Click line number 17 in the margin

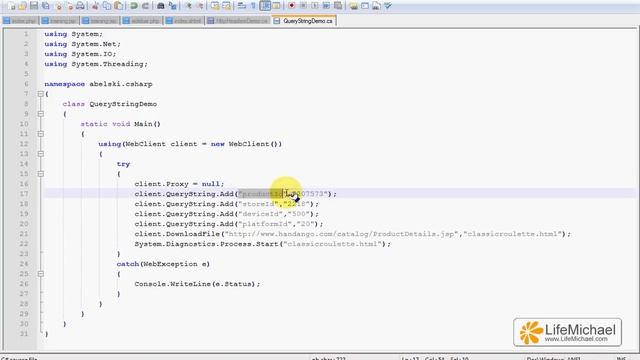(x=24, y=194)
